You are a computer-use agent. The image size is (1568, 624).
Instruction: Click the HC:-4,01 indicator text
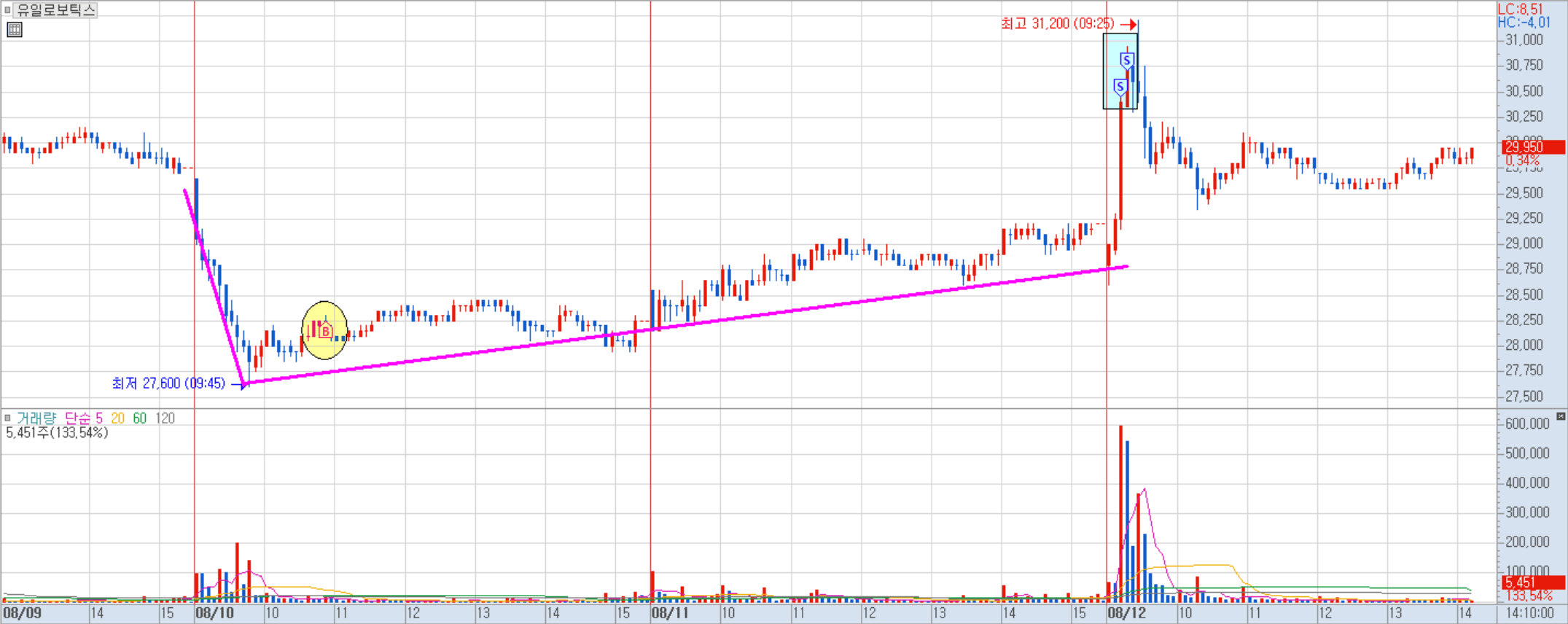tap(1524, 23)
